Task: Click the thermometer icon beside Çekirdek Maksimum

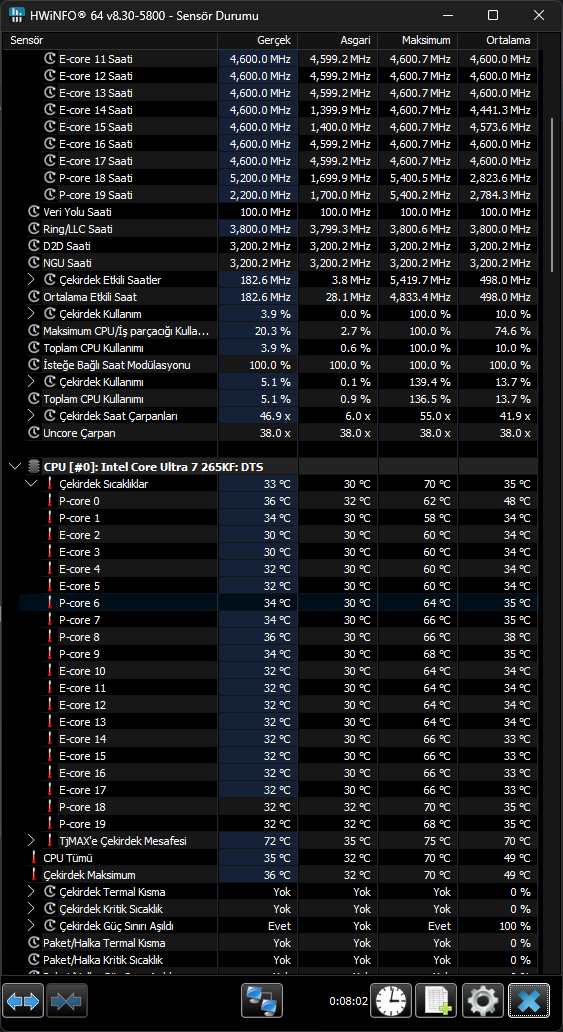Action: [x=34, y=875]
